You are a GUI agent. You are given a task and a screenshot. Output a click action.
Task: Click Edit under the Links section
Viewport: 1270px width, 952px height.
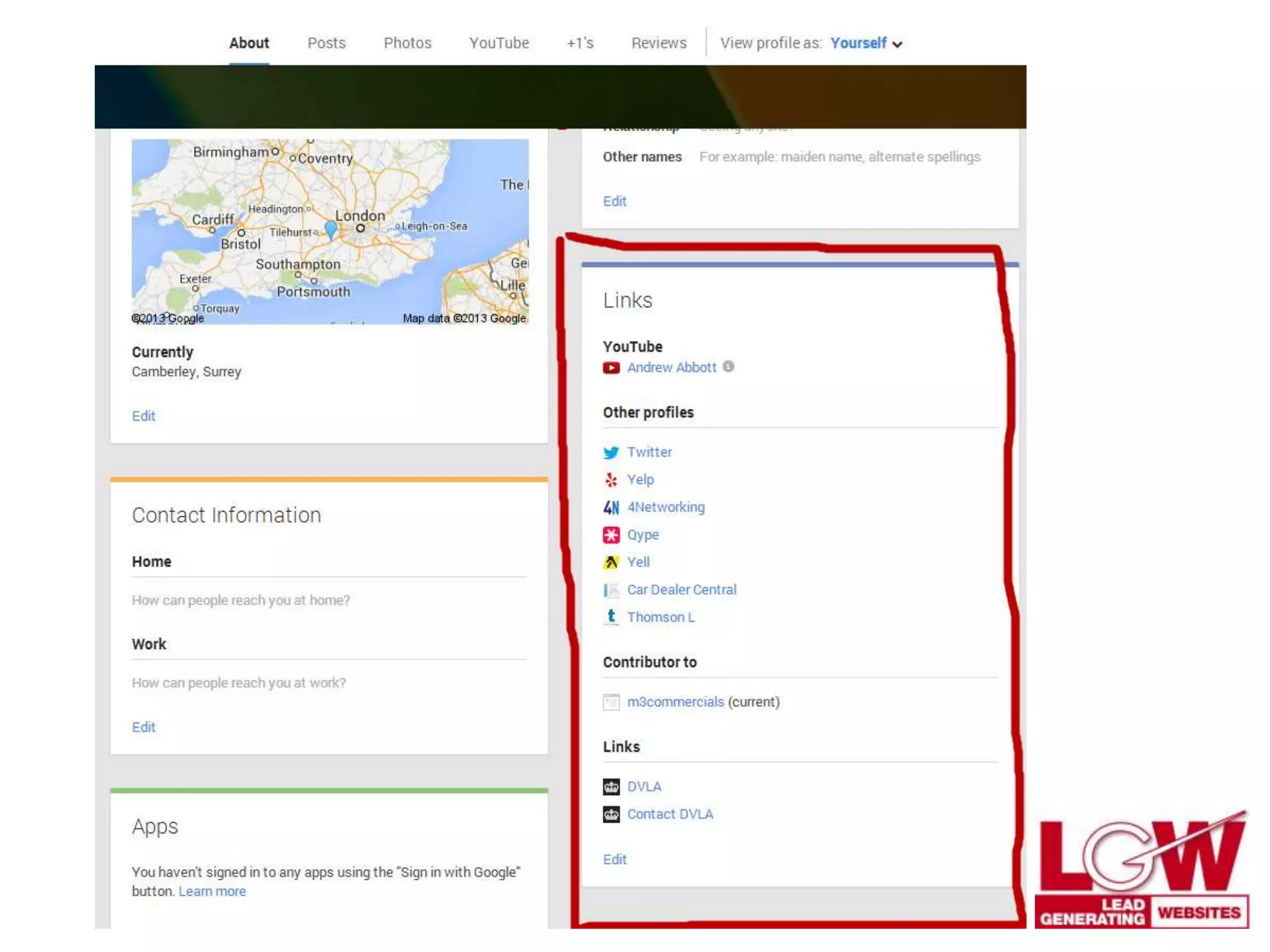coord(615,859)
